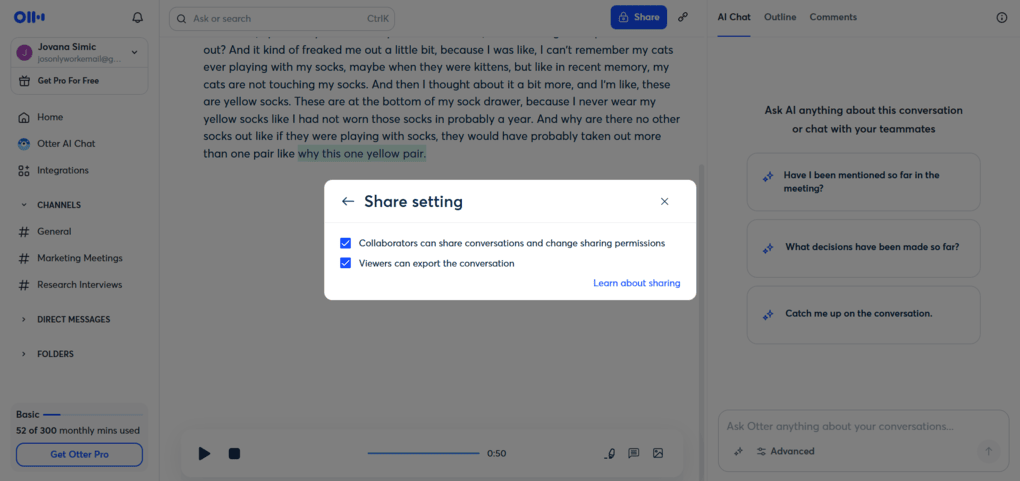Image resolution: width=1020 pixels, height=481 pixels.
Task: Uncheck Viewers can export the conversation
Action: [345, 263]
